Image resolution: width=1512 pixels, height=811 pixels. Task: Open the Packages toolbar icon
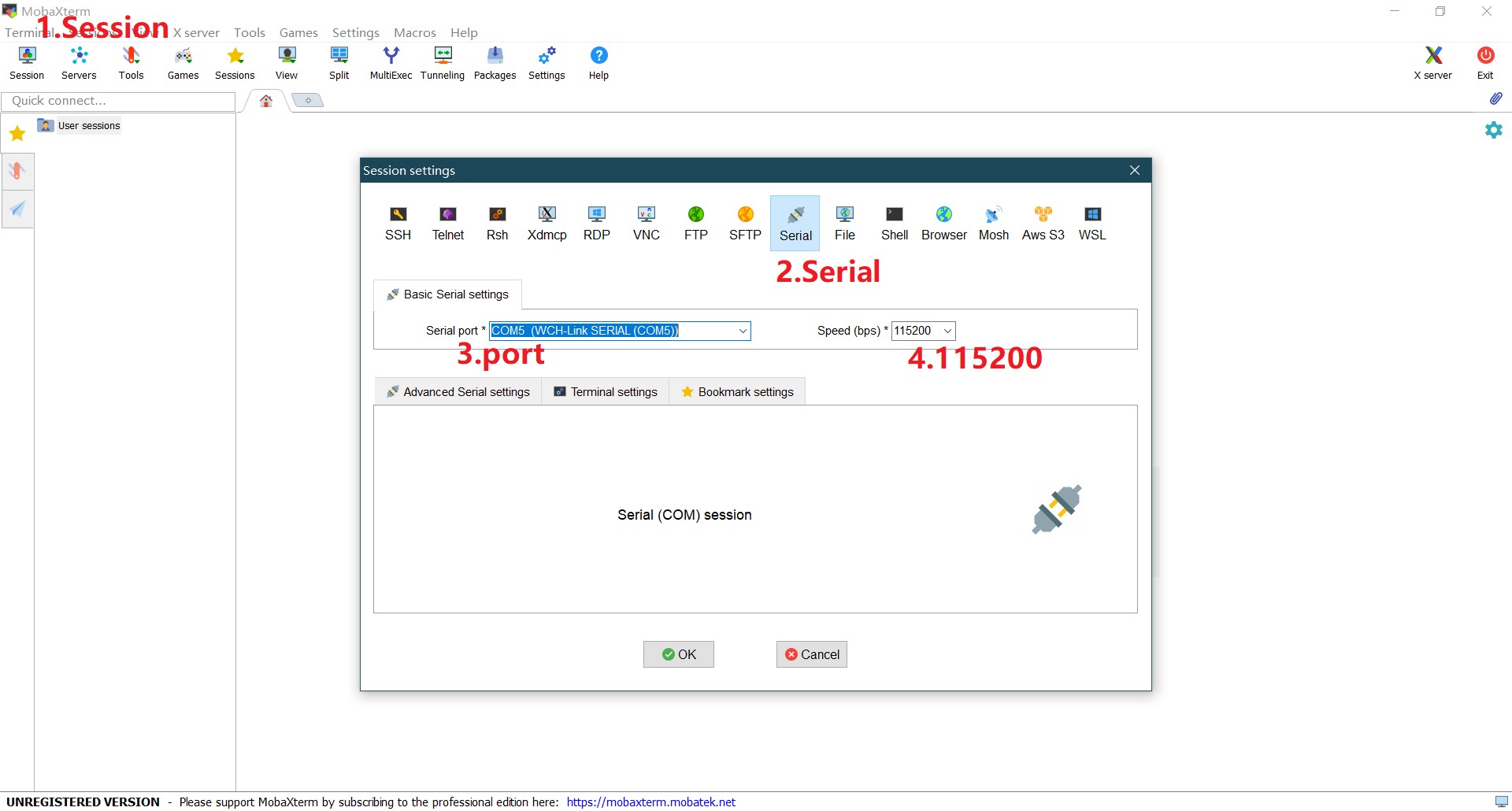pyautogui.click(x=495, y=63)
